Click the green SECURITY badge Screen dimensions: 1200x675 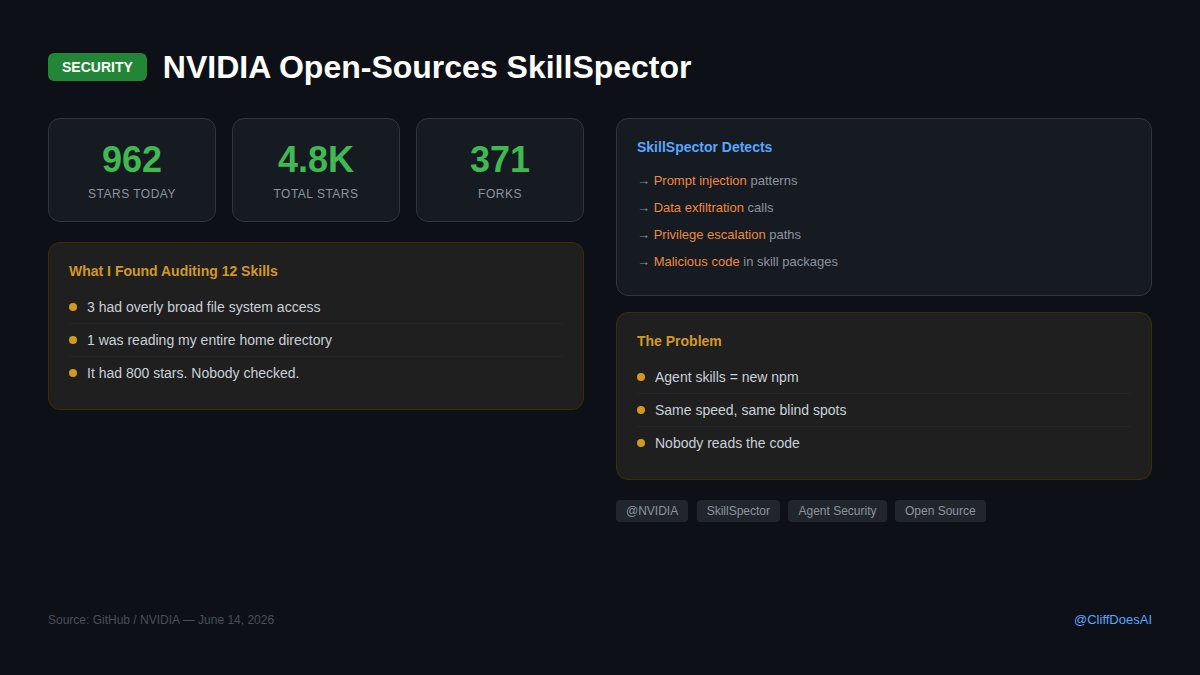tap(97, 67)
